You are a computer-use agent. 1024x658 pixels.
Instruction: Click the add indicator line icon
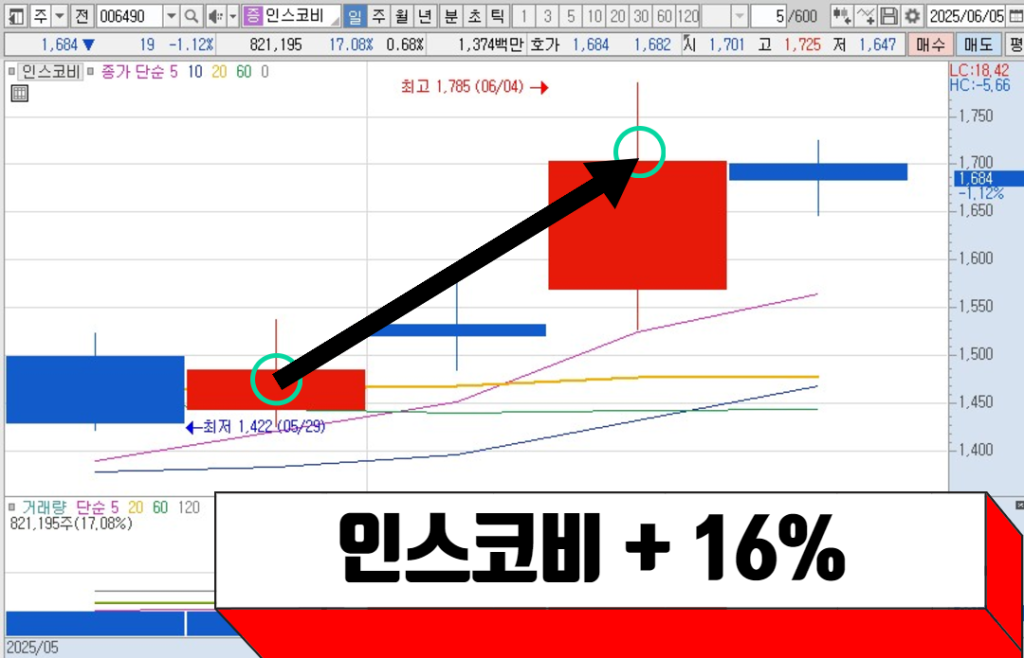point(865,15)
